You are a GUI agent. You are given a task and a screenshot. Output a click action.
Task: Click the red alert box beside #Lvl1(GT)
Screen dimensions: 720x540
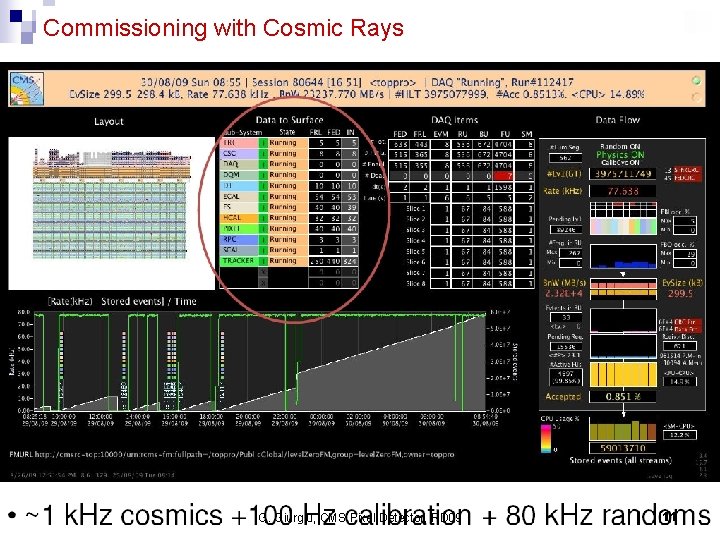pyautogui.click(x=687, y=174)
